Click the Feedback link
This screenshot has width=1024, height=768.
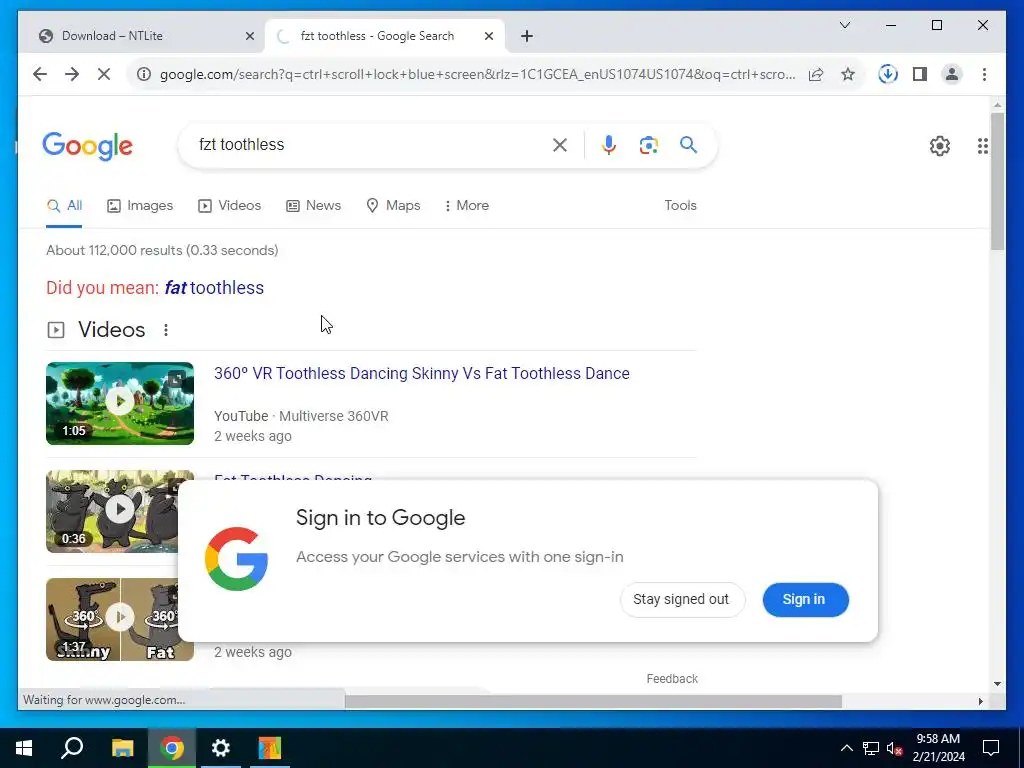click(672, 679)
